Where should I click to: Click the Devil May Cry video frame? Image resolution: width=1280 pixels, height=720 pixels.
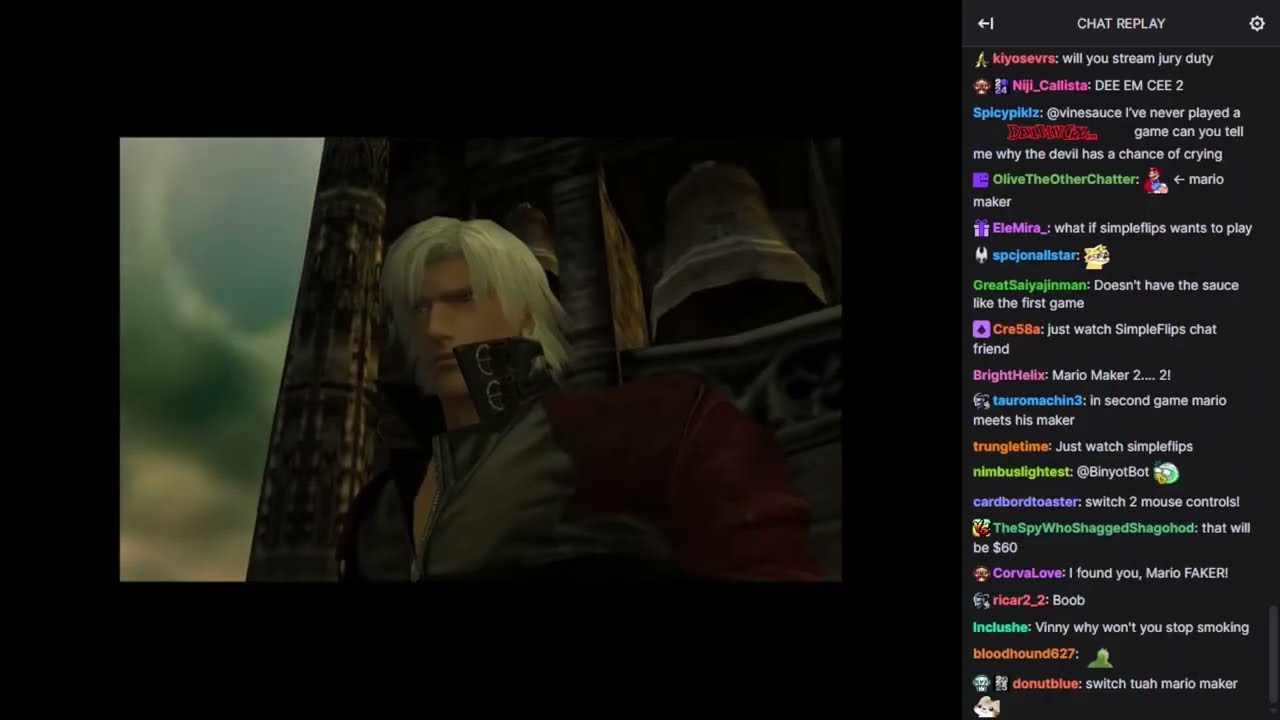(480, 359)
